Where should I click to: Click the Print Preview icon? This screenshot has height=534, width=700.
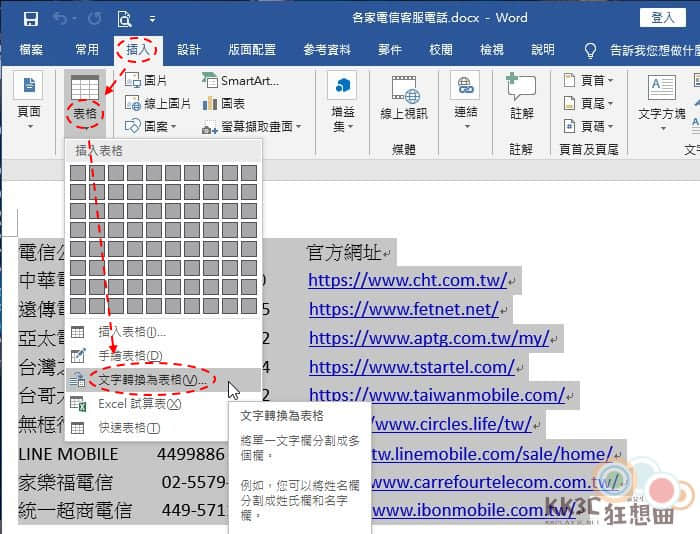pos(124,19)
